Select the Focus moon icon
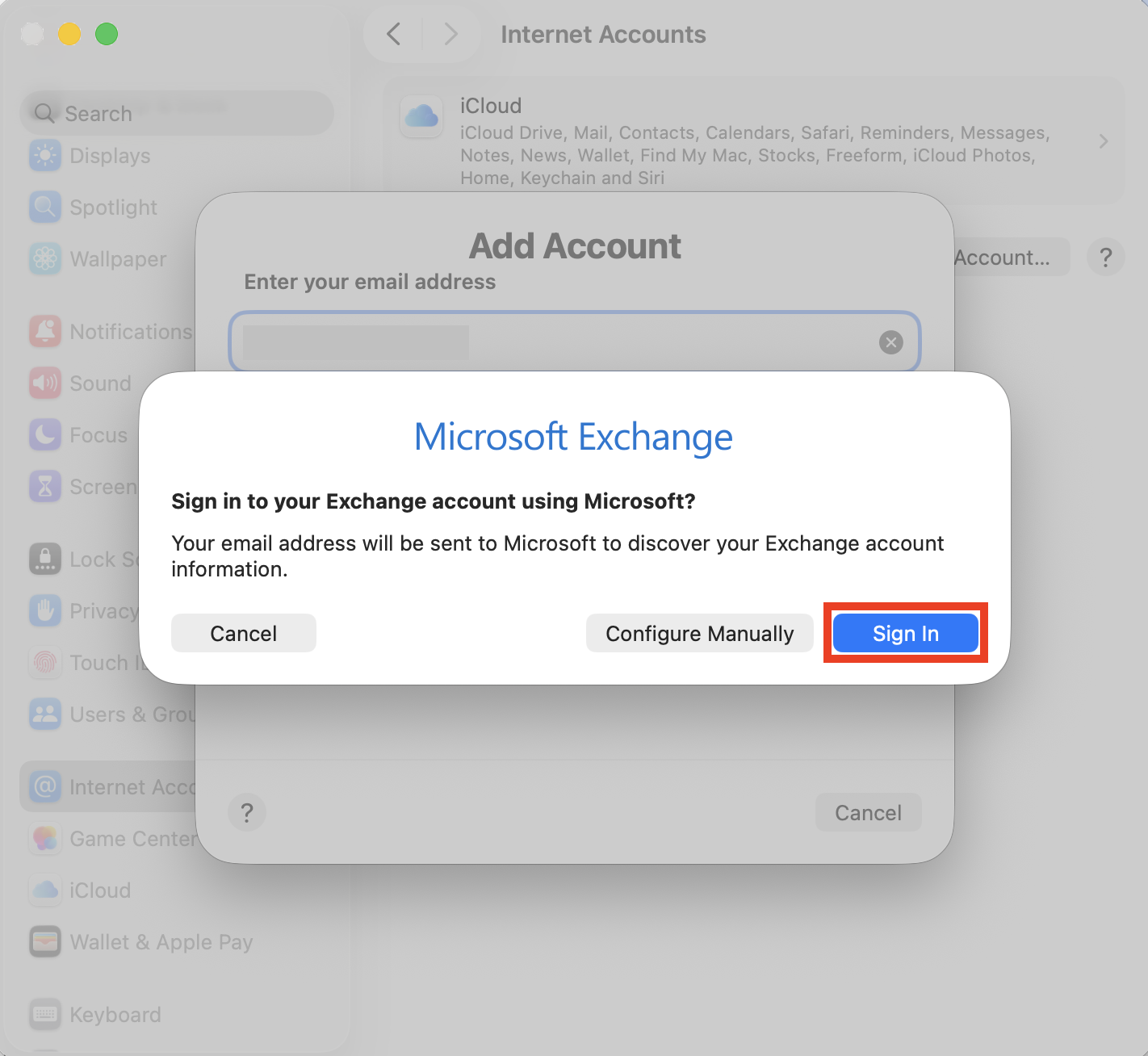The width and height of the screenshot is (1148, 1056). 45,434
